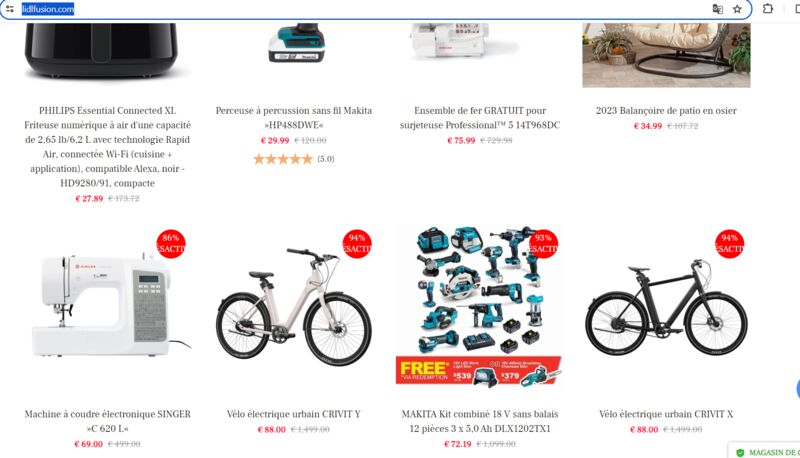
Task: Open 2023 Balançoire de patio en osier
Action: [666, 110]
